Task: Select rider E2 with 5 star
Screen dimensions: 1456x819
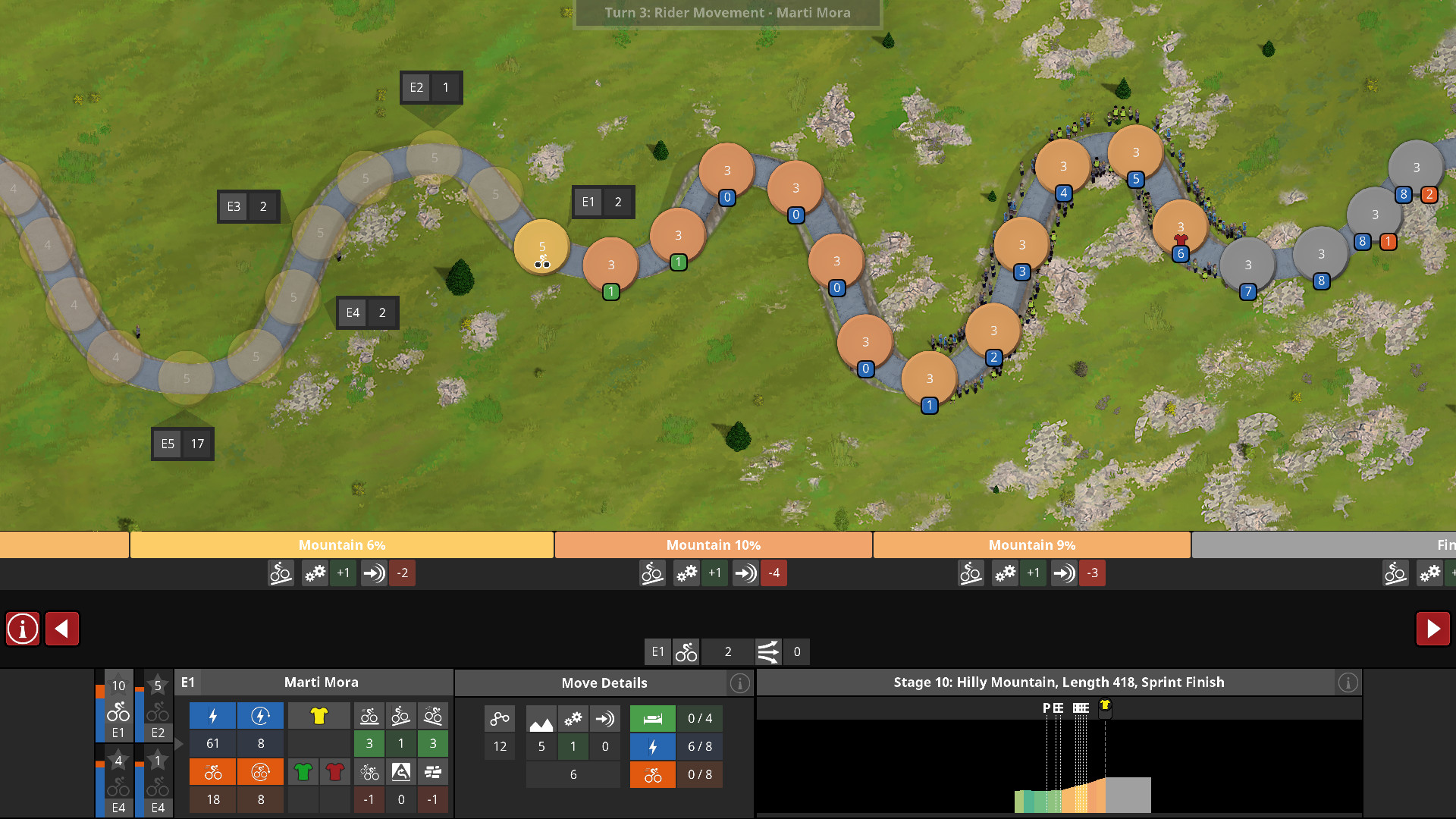Action: point(157,707)
